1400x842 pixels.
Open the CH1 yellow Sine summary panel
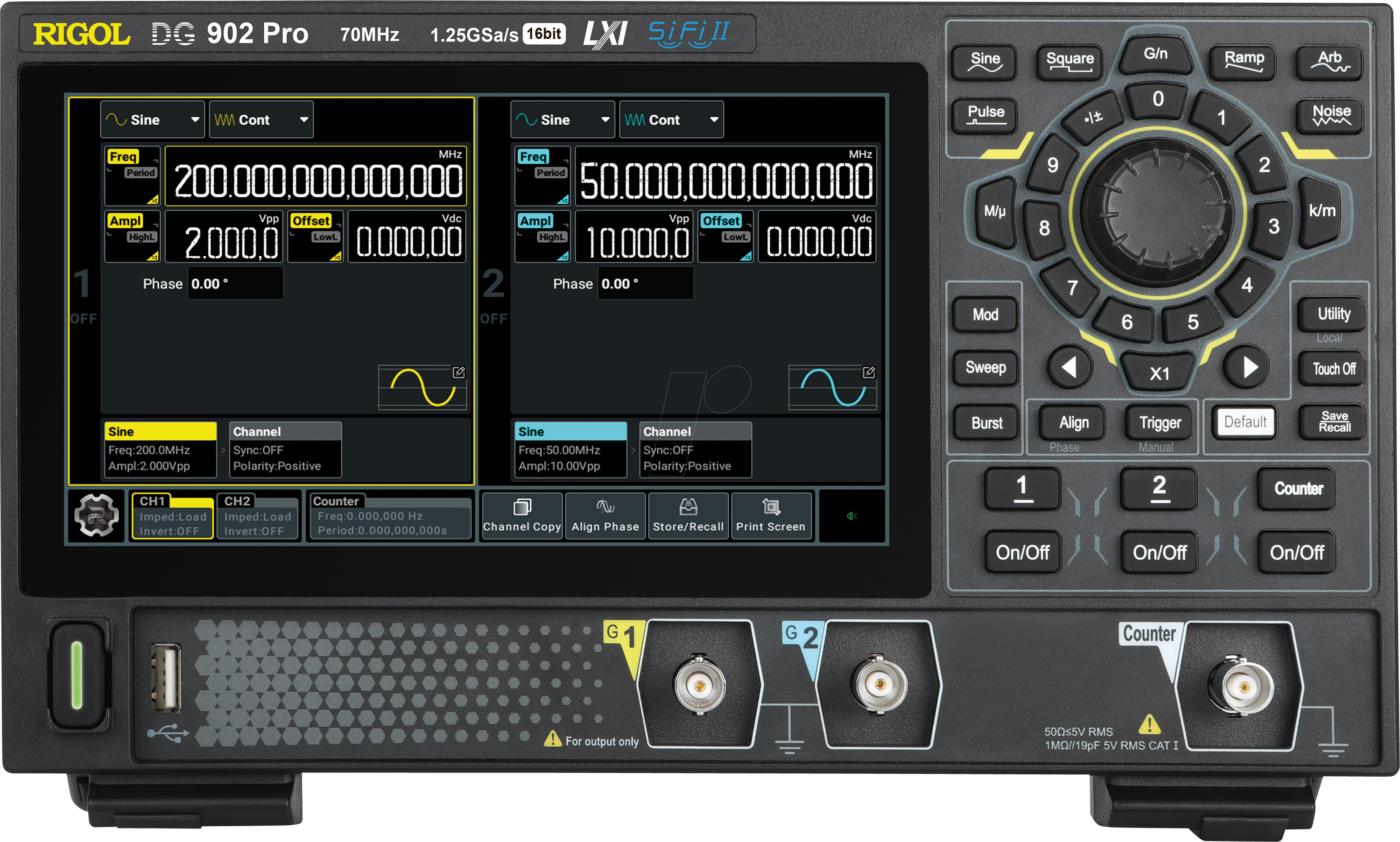(x=160, y=449)
